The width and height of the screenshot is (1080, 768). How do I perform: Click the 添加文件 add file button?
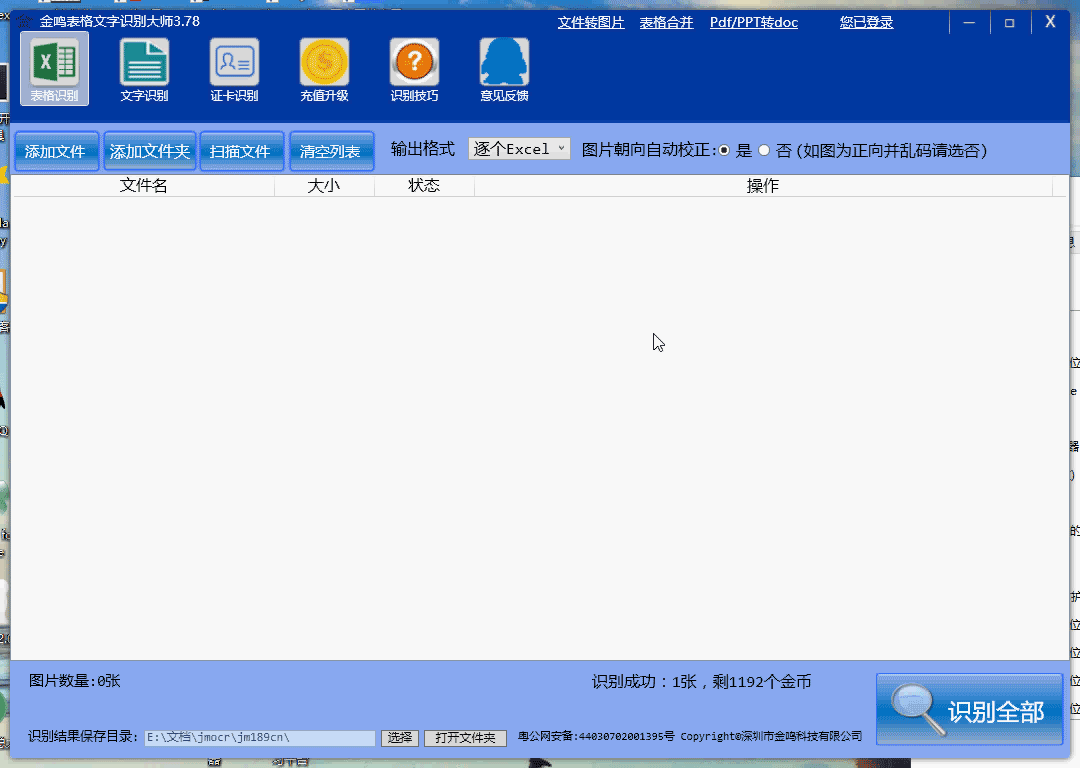(x=56, y=151)
